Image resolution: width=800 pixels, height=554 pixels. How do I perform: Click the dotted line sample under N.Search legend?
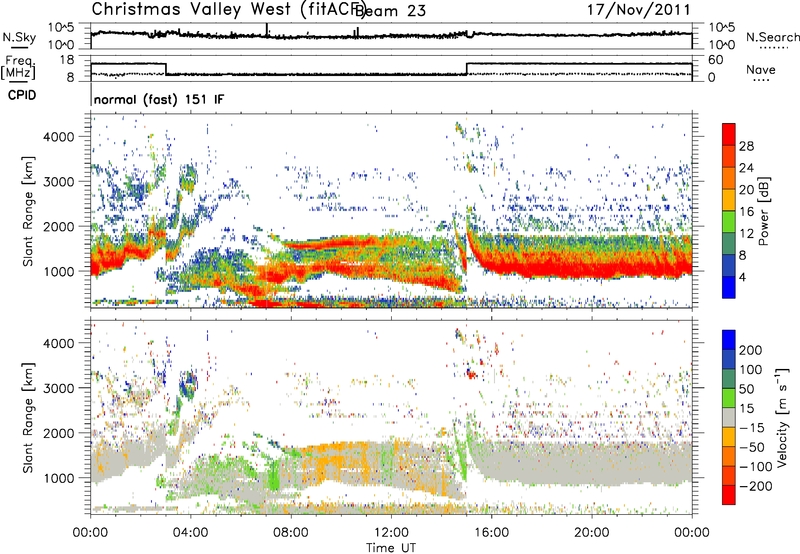[x=774, y=48]
